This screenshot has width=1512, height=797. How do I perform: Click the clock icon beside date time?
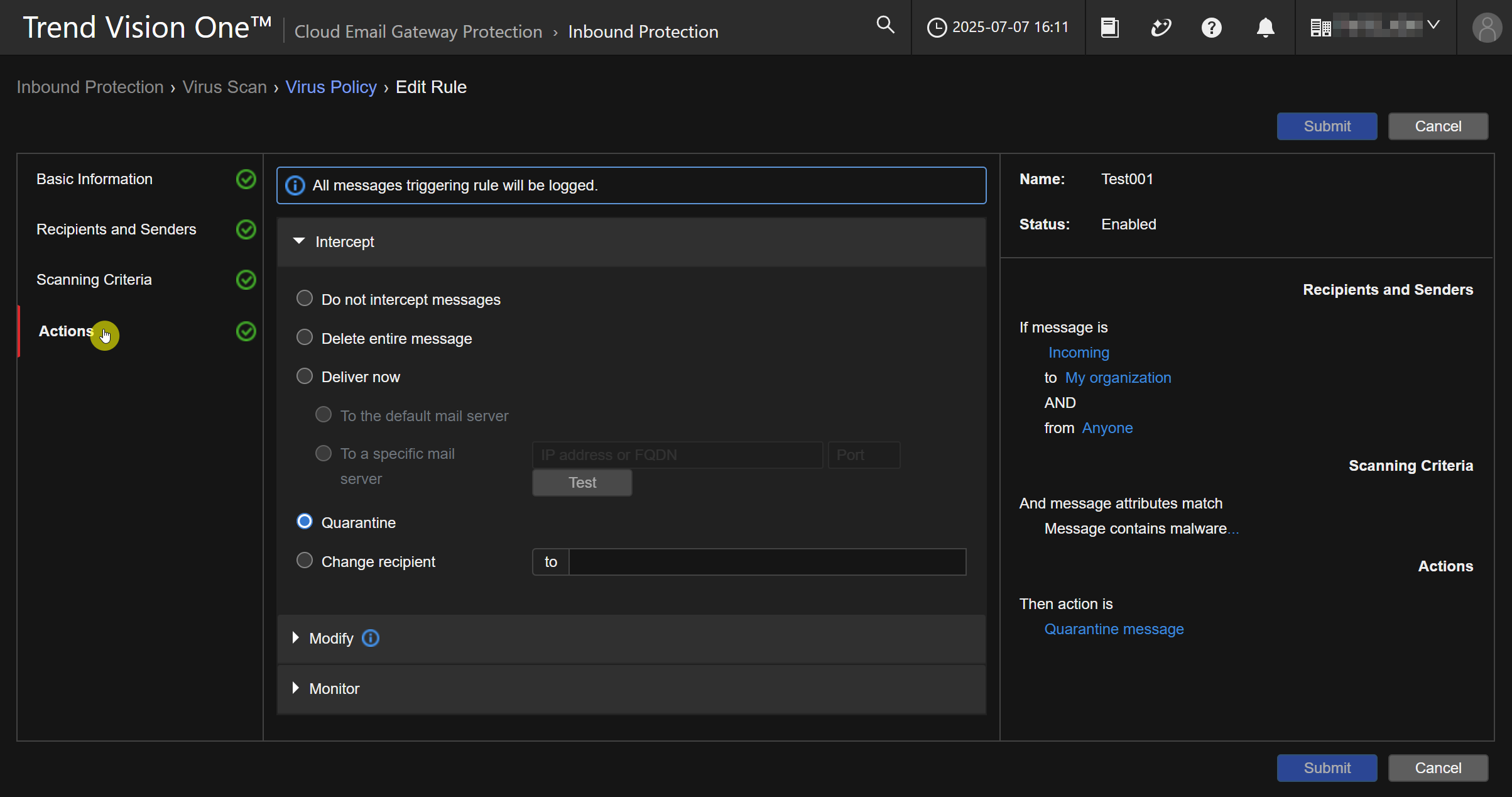click(x=937, y=28)
